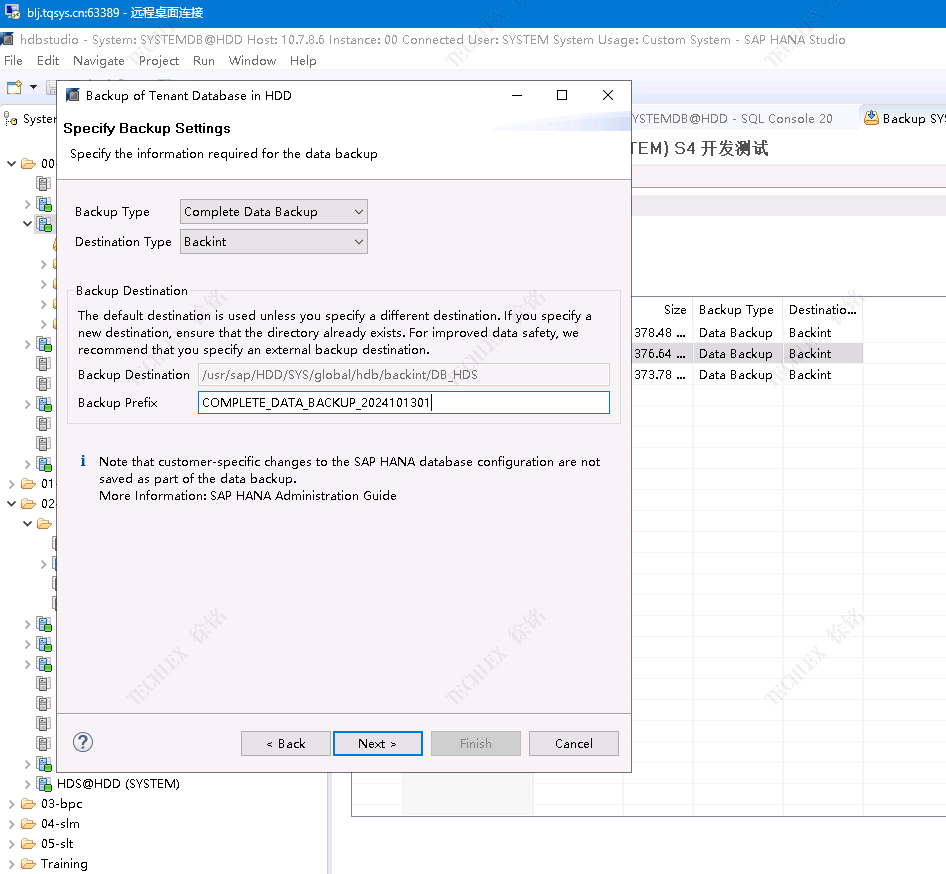Open the Navigate menu
The height and width of the screenshot is (874, 946).
99,61
